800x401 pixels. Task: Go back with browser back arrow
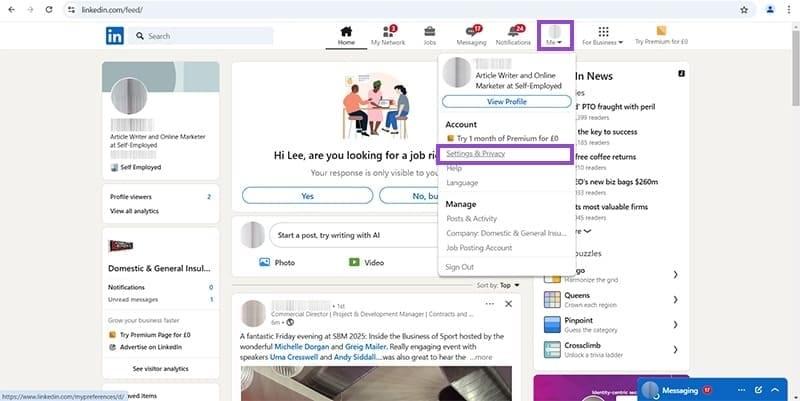click(12, 10)
